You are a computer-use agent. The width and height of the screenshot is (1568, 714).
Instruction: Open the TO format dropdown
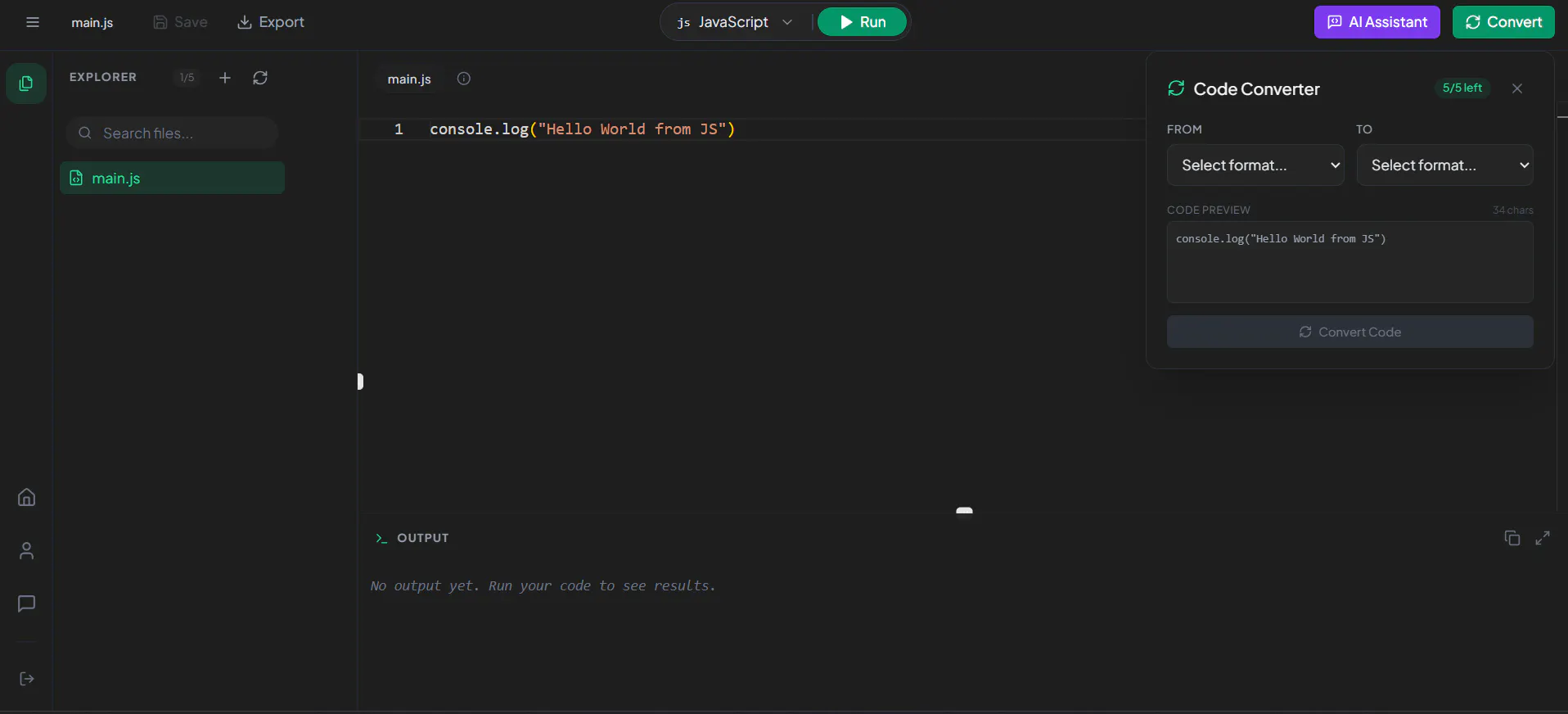click(1445, 165)
